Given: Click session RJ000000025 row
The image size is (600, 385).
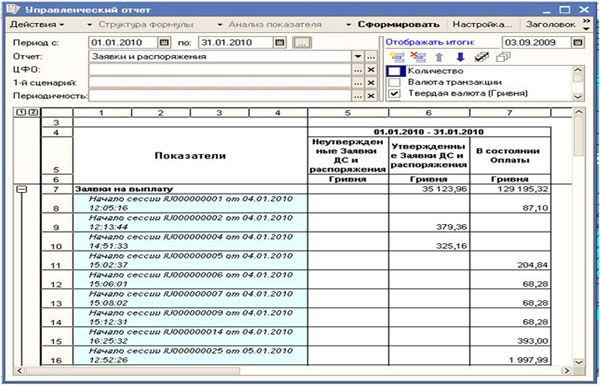Looking at the screenshot, I should point(190,356).
